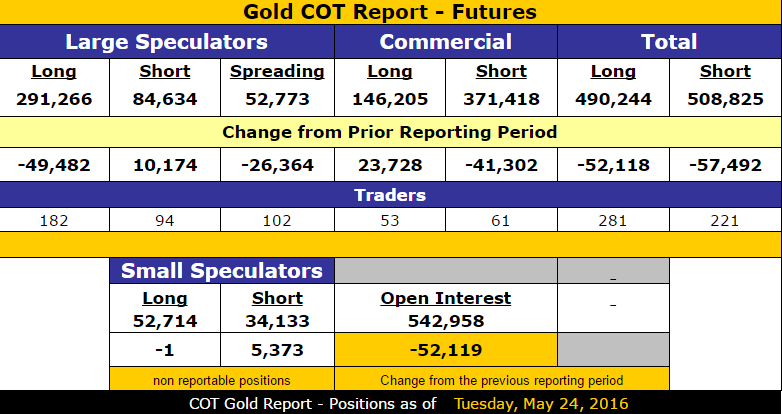Click Long label under Large Speculators
The width and height of the screenshot is (782, 414).
point(54,71)
